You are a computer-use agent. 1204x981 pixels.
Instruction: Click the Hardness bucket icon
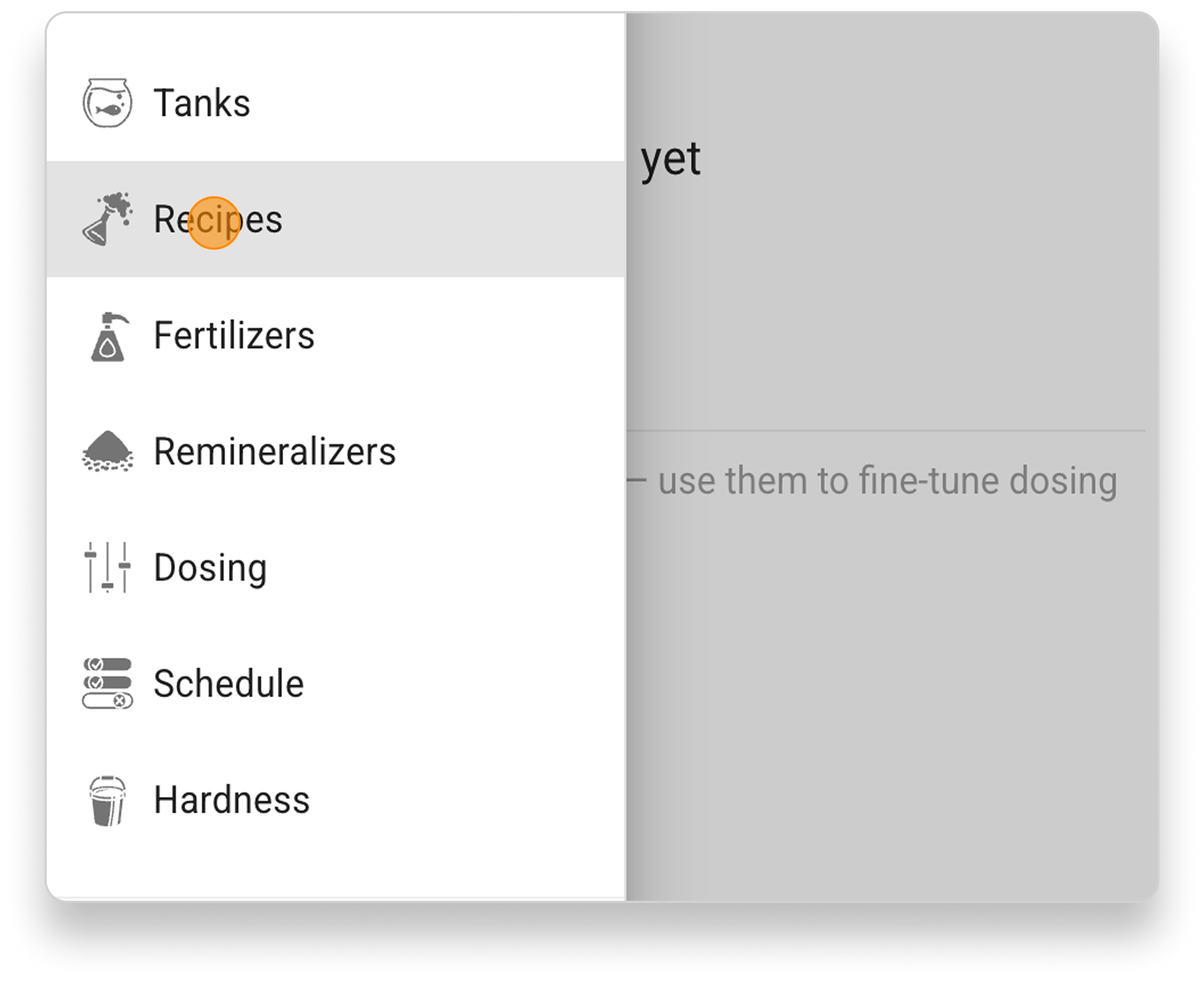point(108,800)
